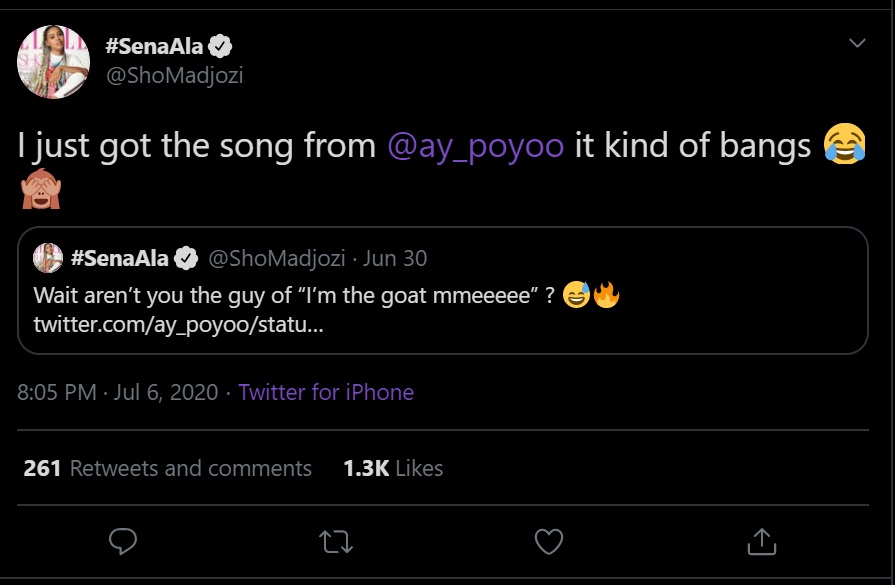Viewport: 895px width, 585px height.
Task: Click the @ShoMadjozi handle under main name
Action: pos(174,76)
